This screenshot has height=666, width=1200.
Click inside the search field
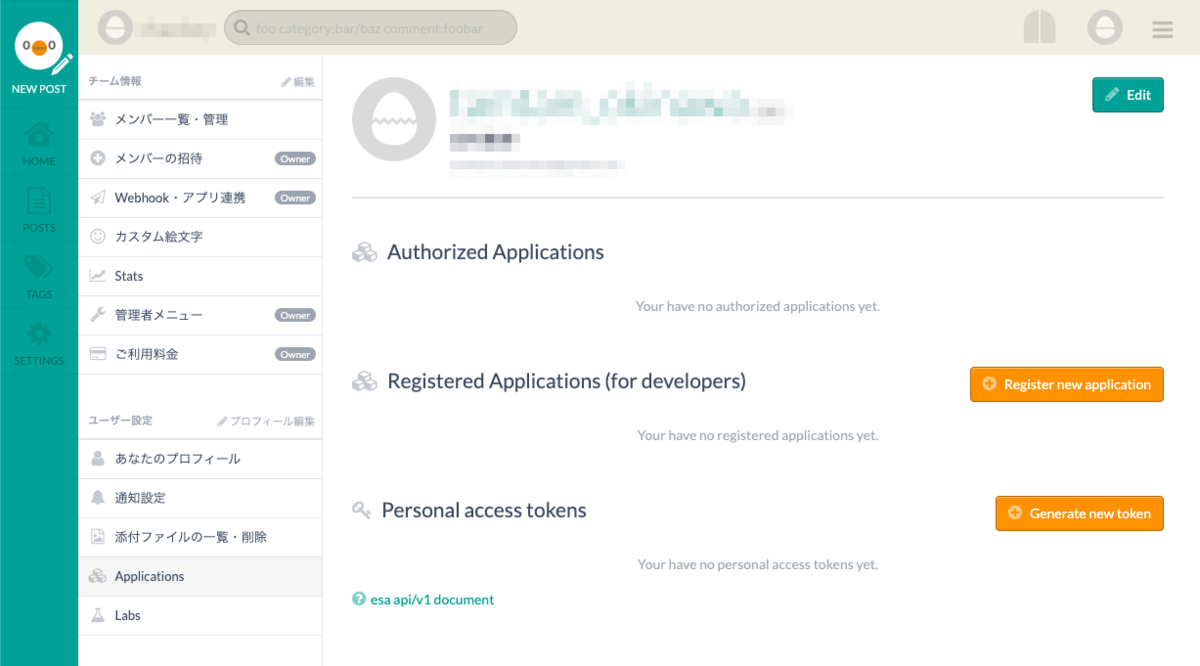tap(370, 28)
